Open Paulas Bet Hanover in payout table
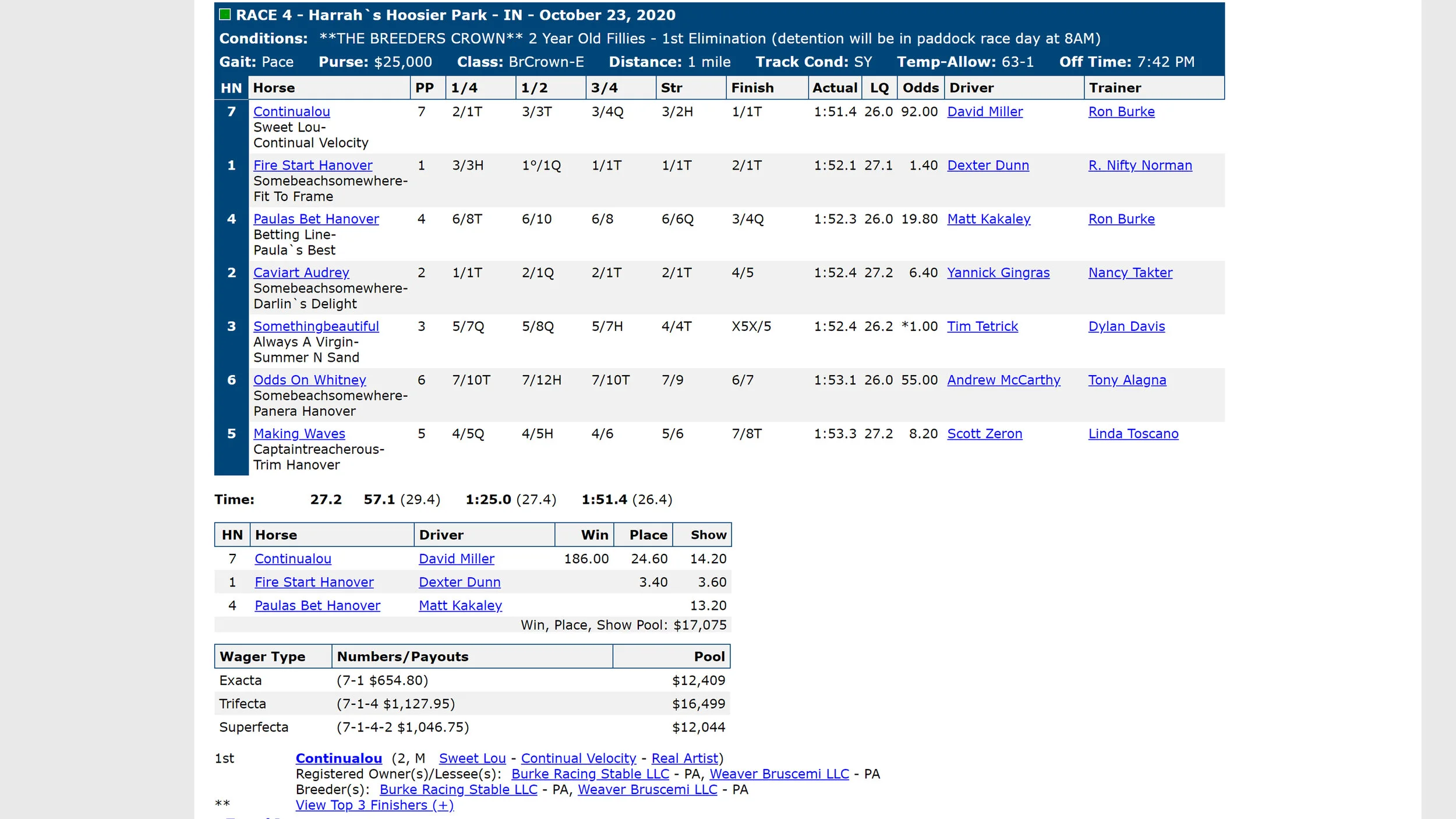The width and height of the screenshot is (1456, 819). 317,605
